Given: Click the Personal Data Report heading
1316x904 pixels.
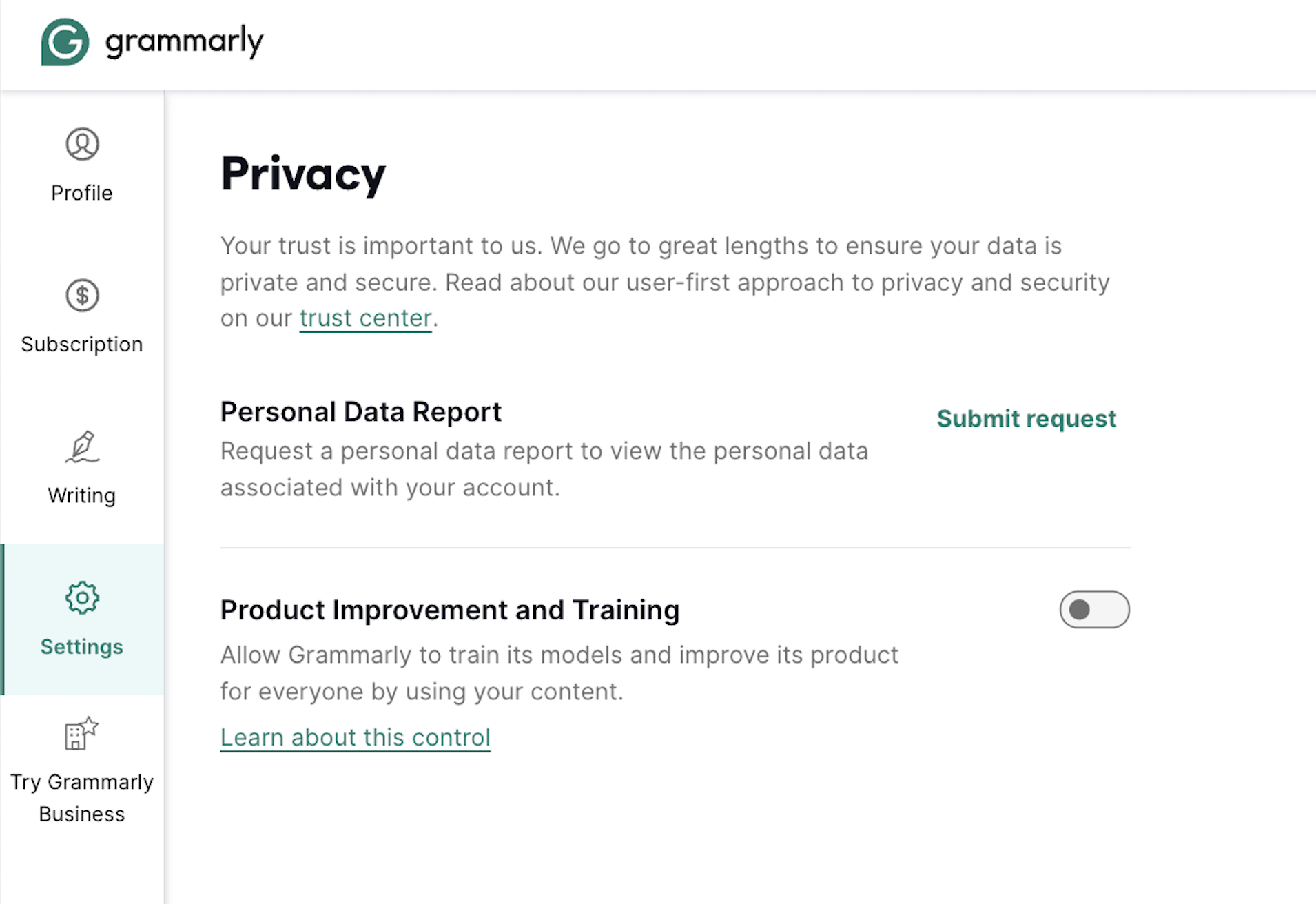Looking at the screenshot, I should pyautogui.click(x=360, y=411).
